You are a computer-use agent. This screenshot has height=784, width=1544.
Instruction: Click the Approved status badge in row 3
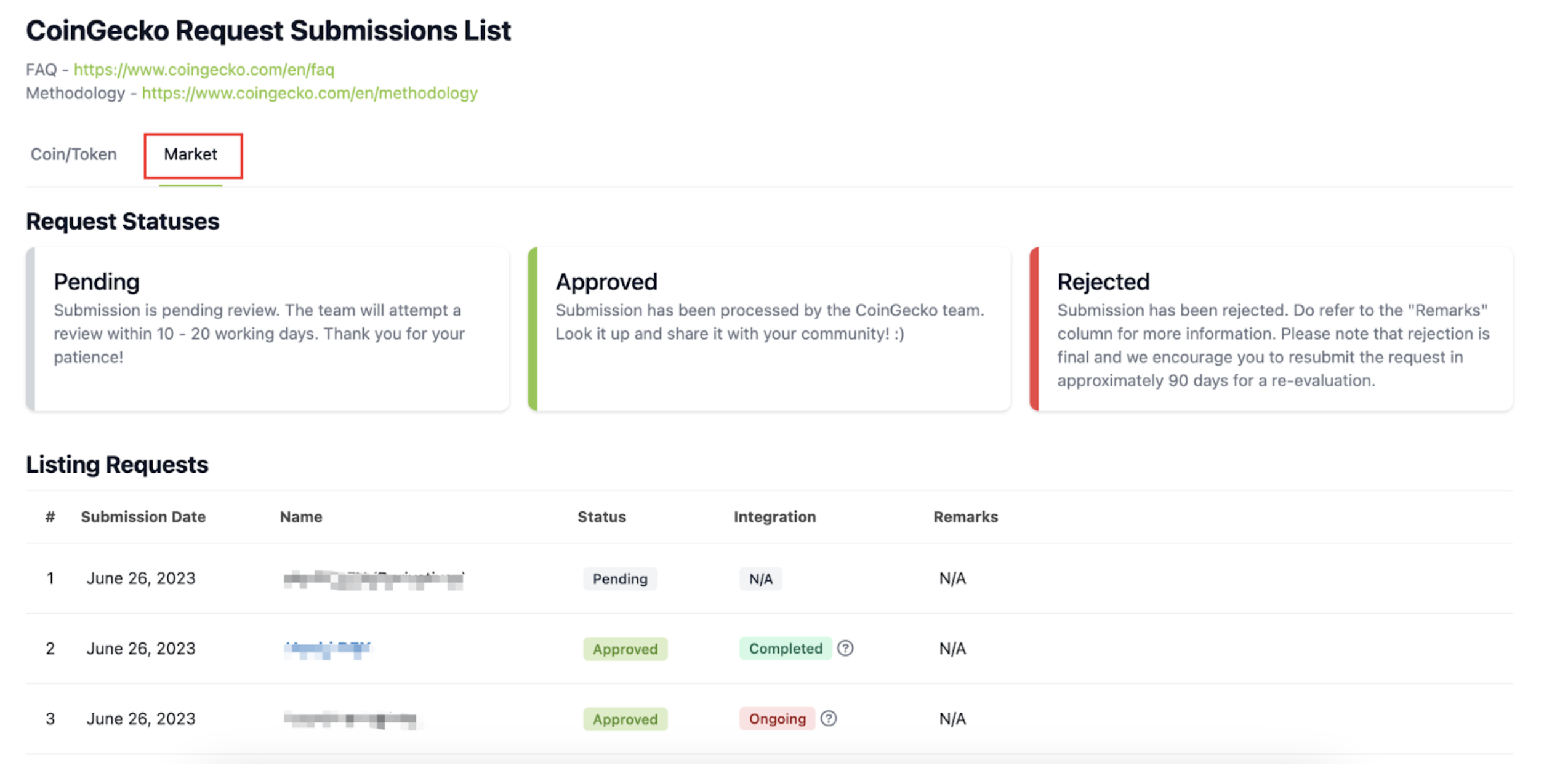click(x=625, y=719)
